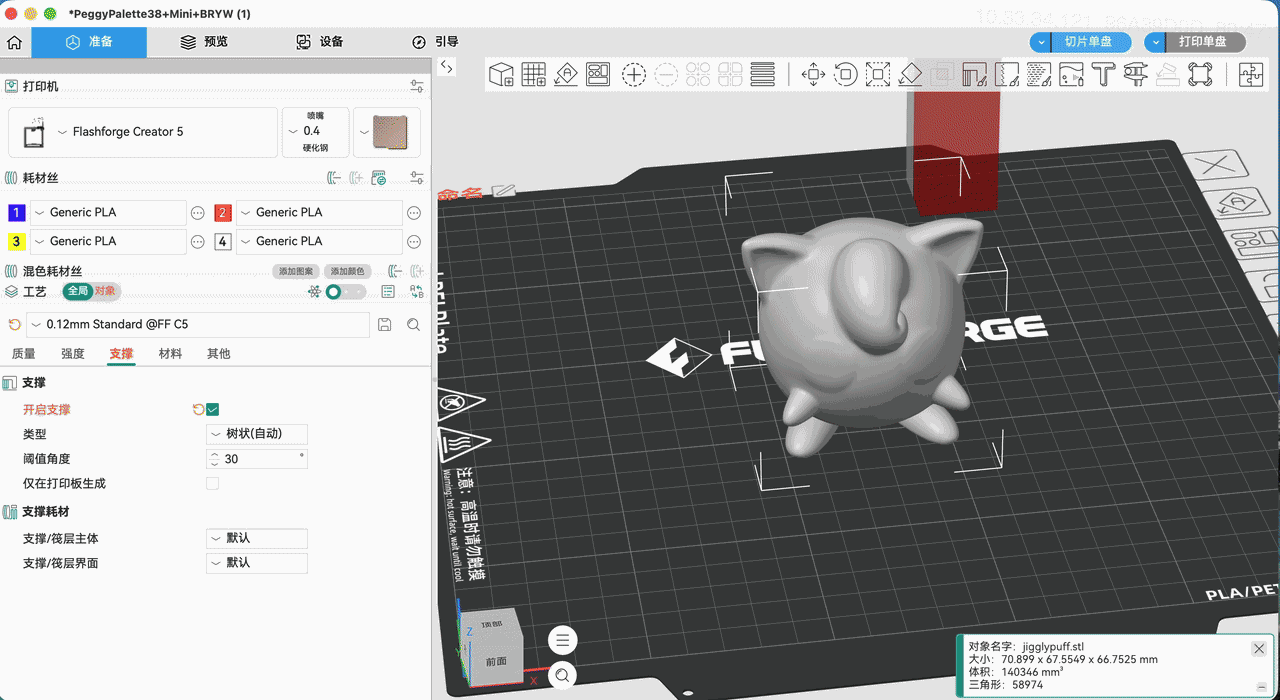Select the Measure caliper tool
This screenshot has height=700, width=1280.
[x=1135, y=74]
